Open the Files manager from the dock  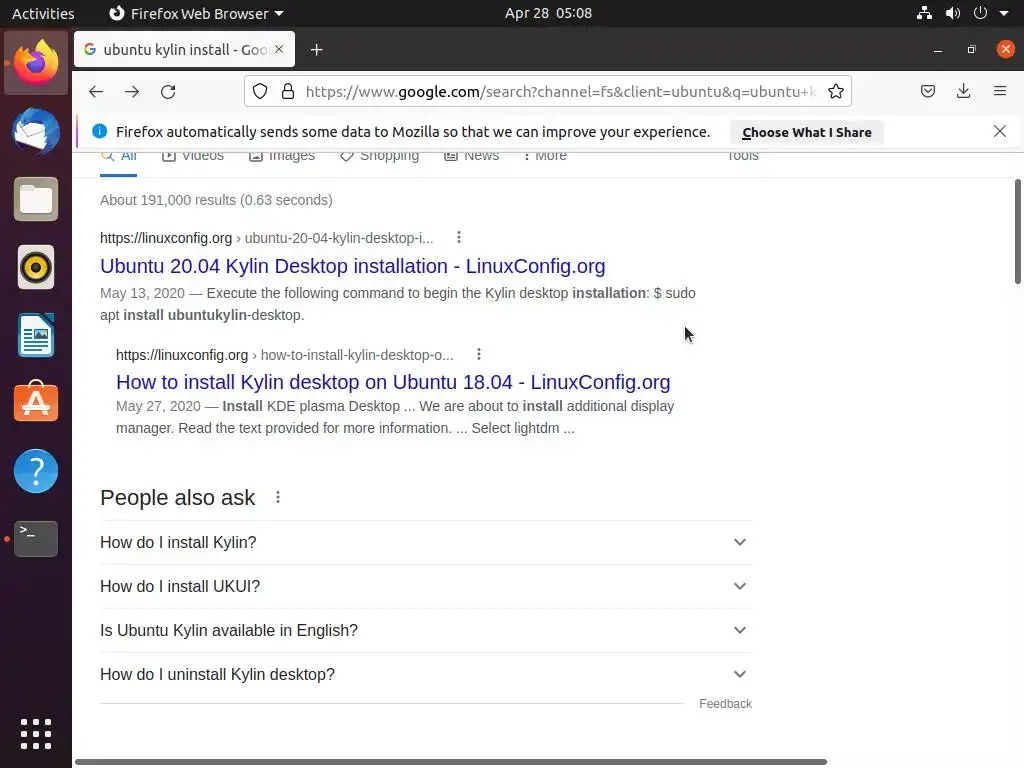click(x=36, y=199)
